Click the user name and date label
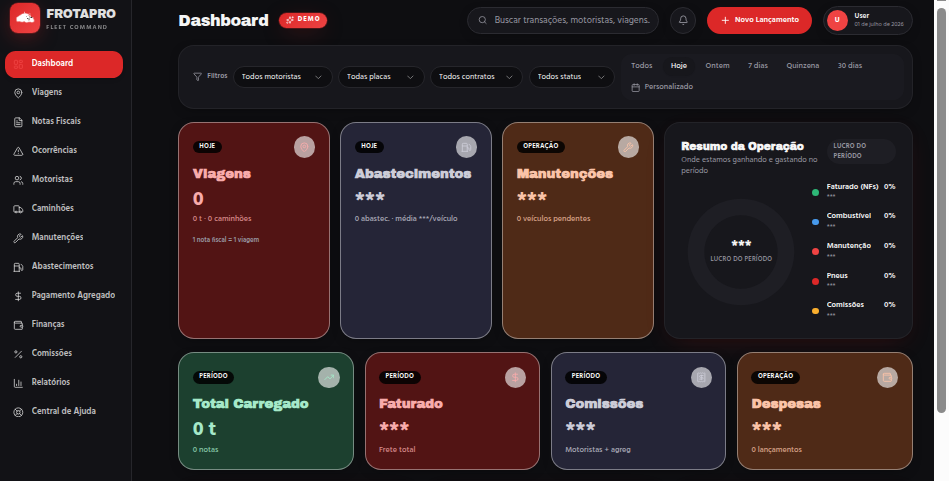 pyautogui.click(x=879, y=20)
